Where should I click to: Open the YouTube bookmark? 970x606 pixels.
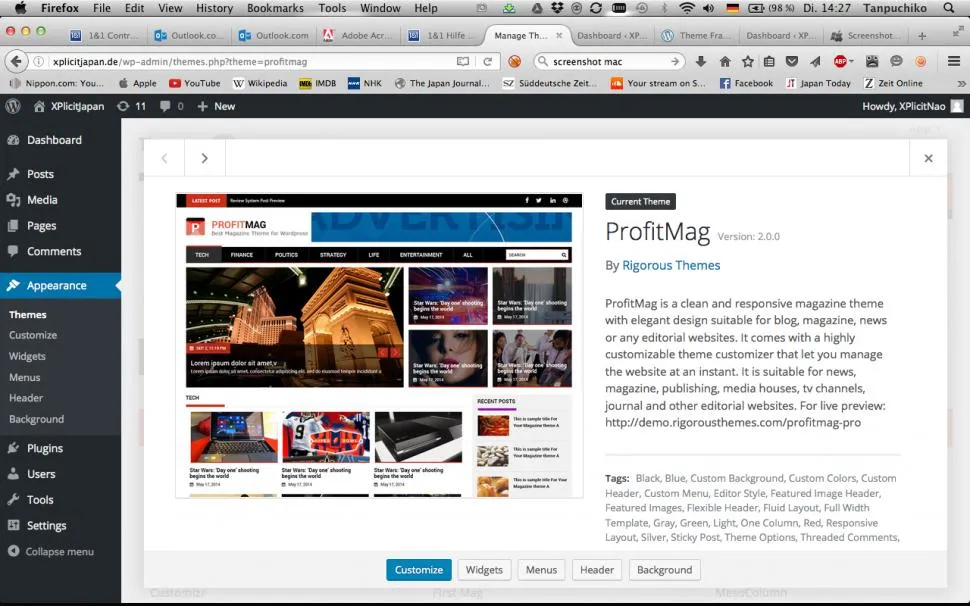point(195,83)
